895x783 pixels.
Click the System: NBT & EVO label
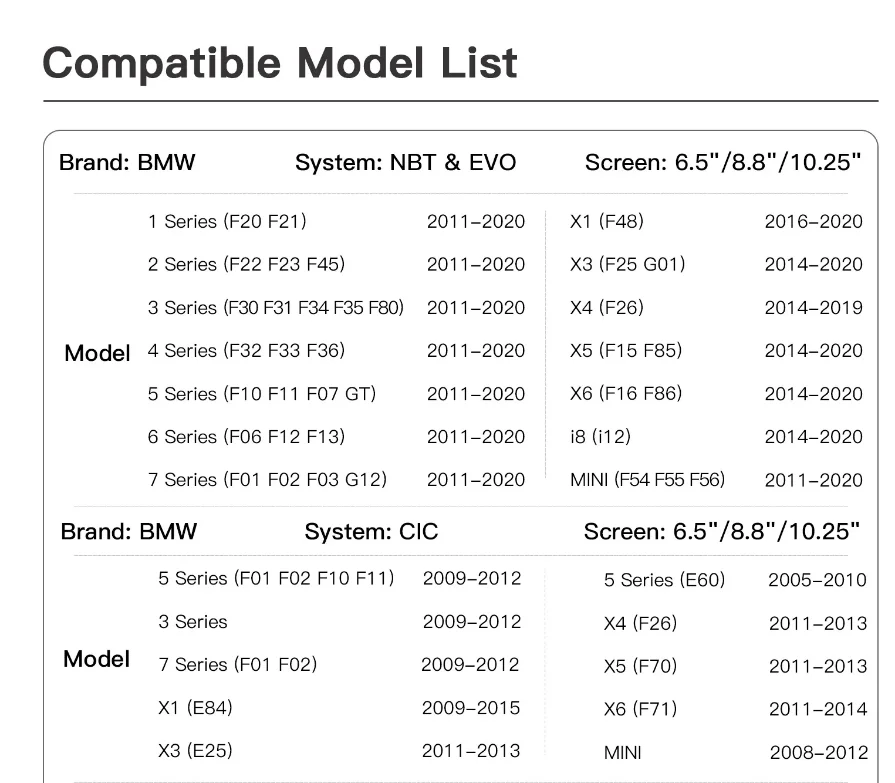pos(405,163)
